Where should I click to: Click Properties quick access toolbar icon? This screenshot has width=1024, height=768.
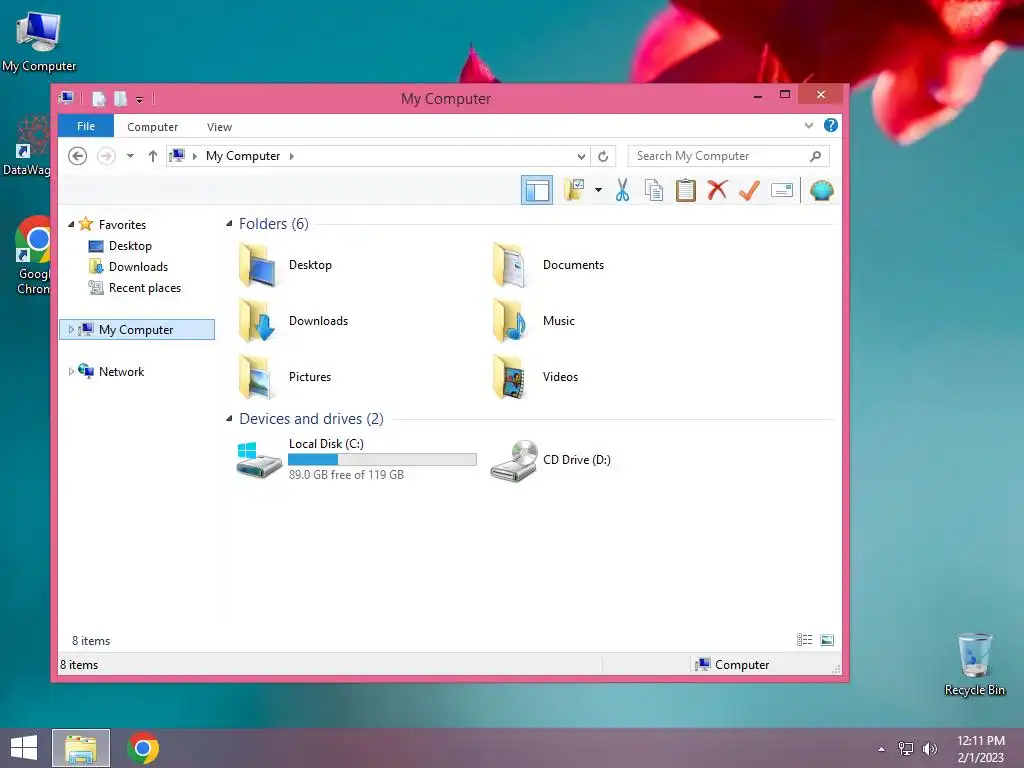pyautogui.click(x=99, y=99)
